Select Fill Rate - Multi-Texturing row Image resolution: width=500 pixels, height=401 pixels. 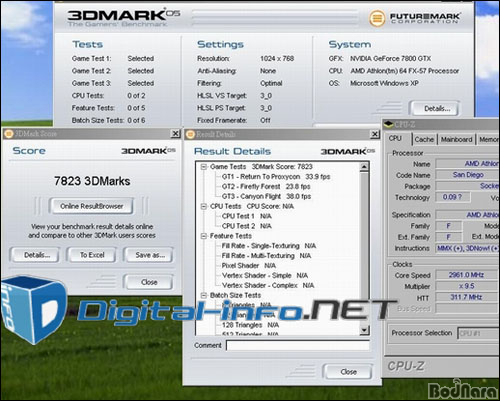click(266, 256)
